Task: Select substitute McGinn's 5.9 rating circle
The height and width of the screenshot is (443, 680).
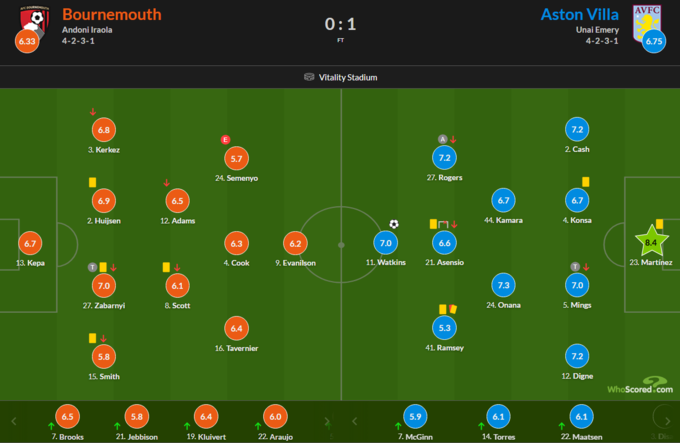Action: click(414, 417)
